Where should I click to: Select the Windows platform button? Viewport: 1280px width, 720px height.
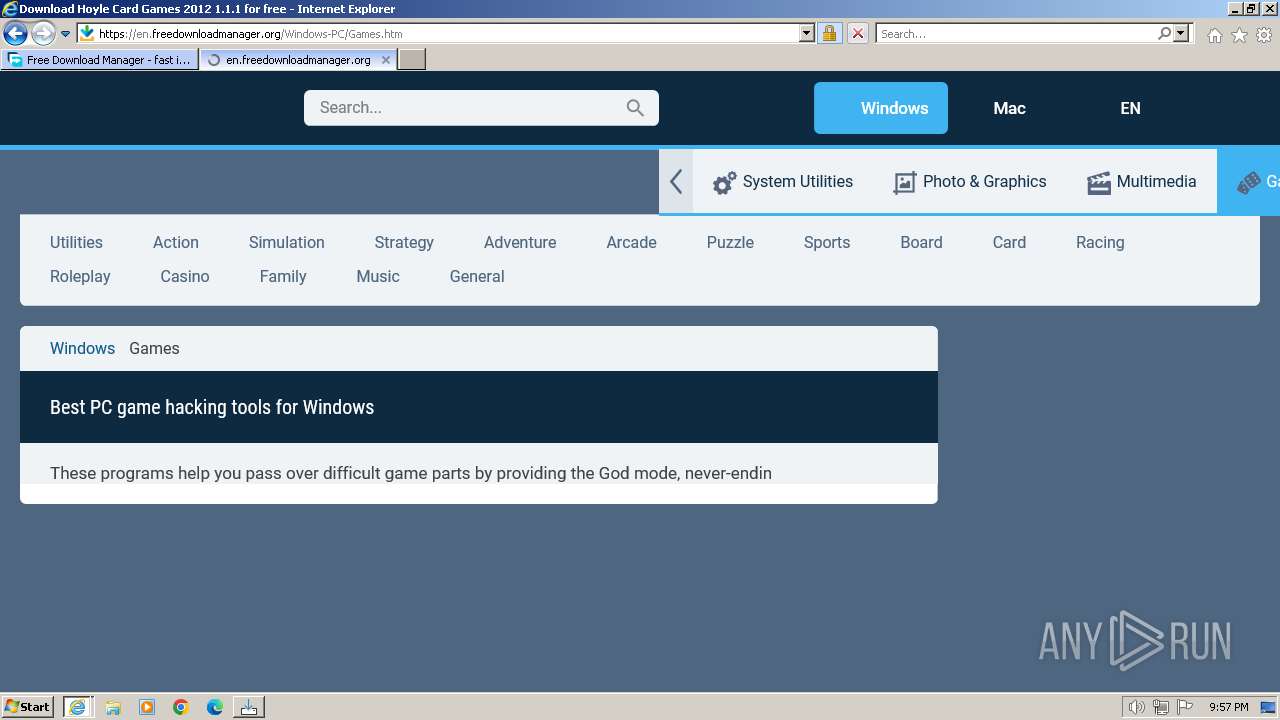coord(881,108)
